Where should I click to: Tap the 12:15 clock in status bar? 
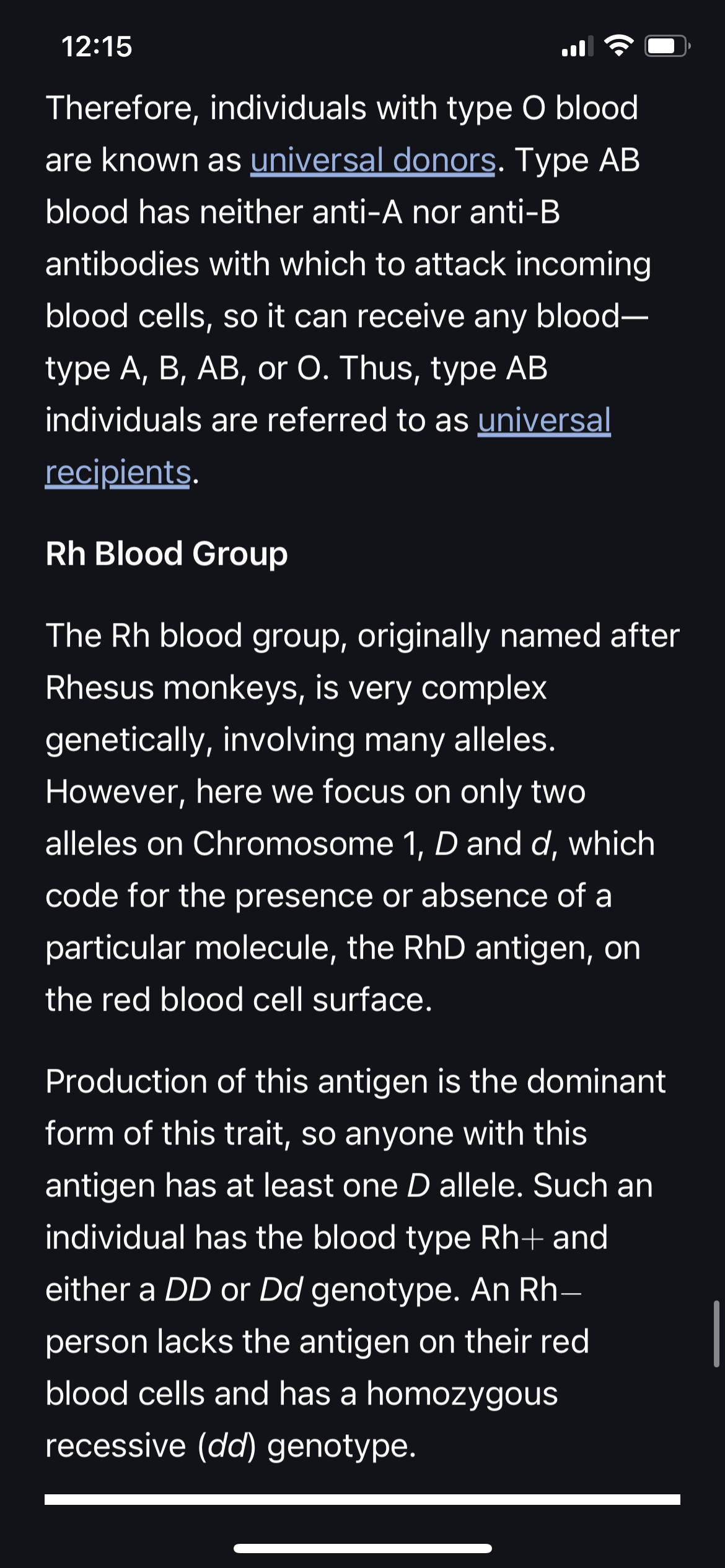(x=97, y=46)
